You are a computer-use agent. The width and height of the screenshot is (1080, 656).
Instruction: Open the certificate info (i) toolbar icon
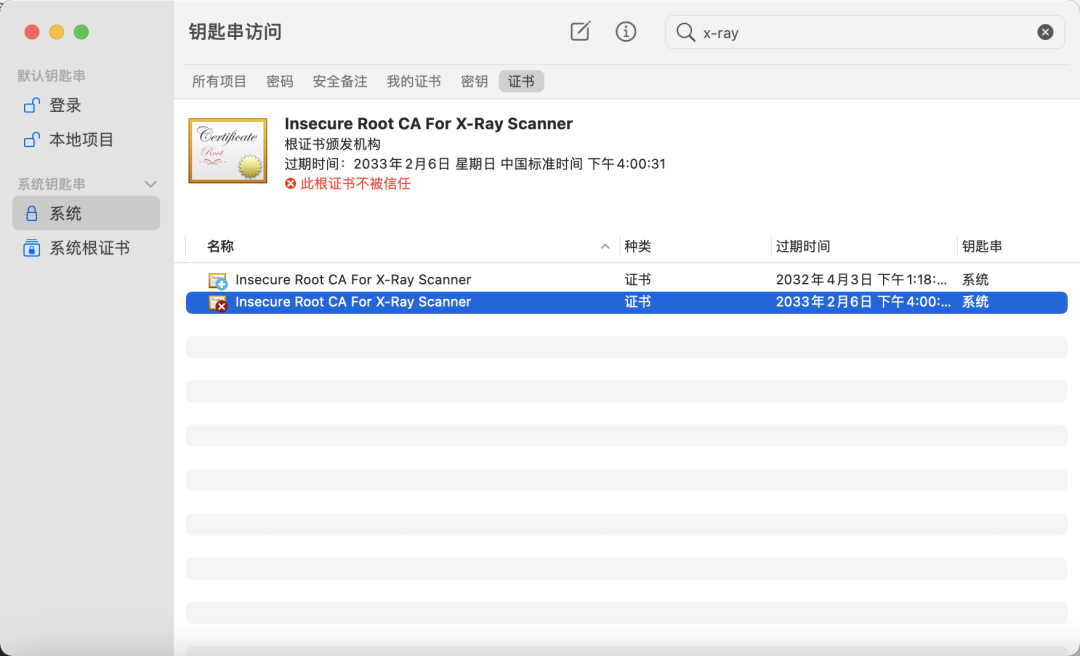(x=626, y=31)
